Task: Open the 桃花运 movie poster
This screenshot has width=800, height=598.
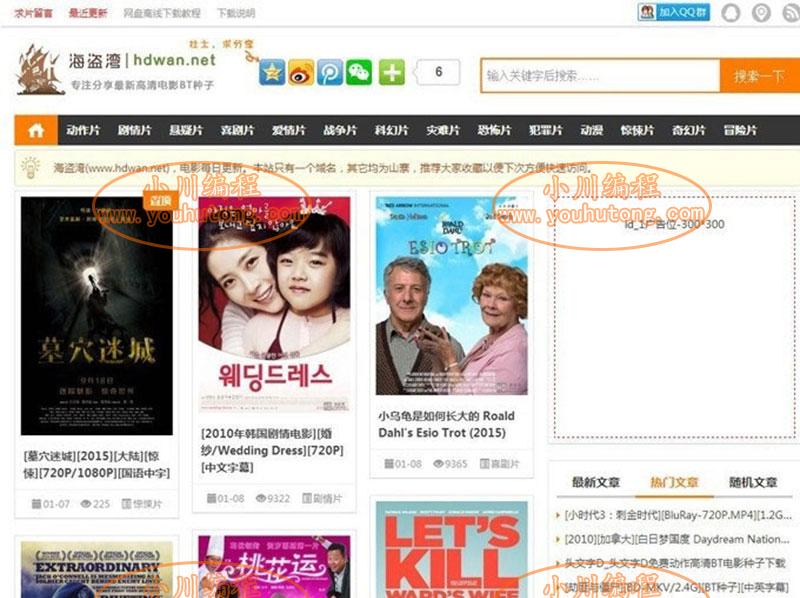Action: [x=274, y=566]
